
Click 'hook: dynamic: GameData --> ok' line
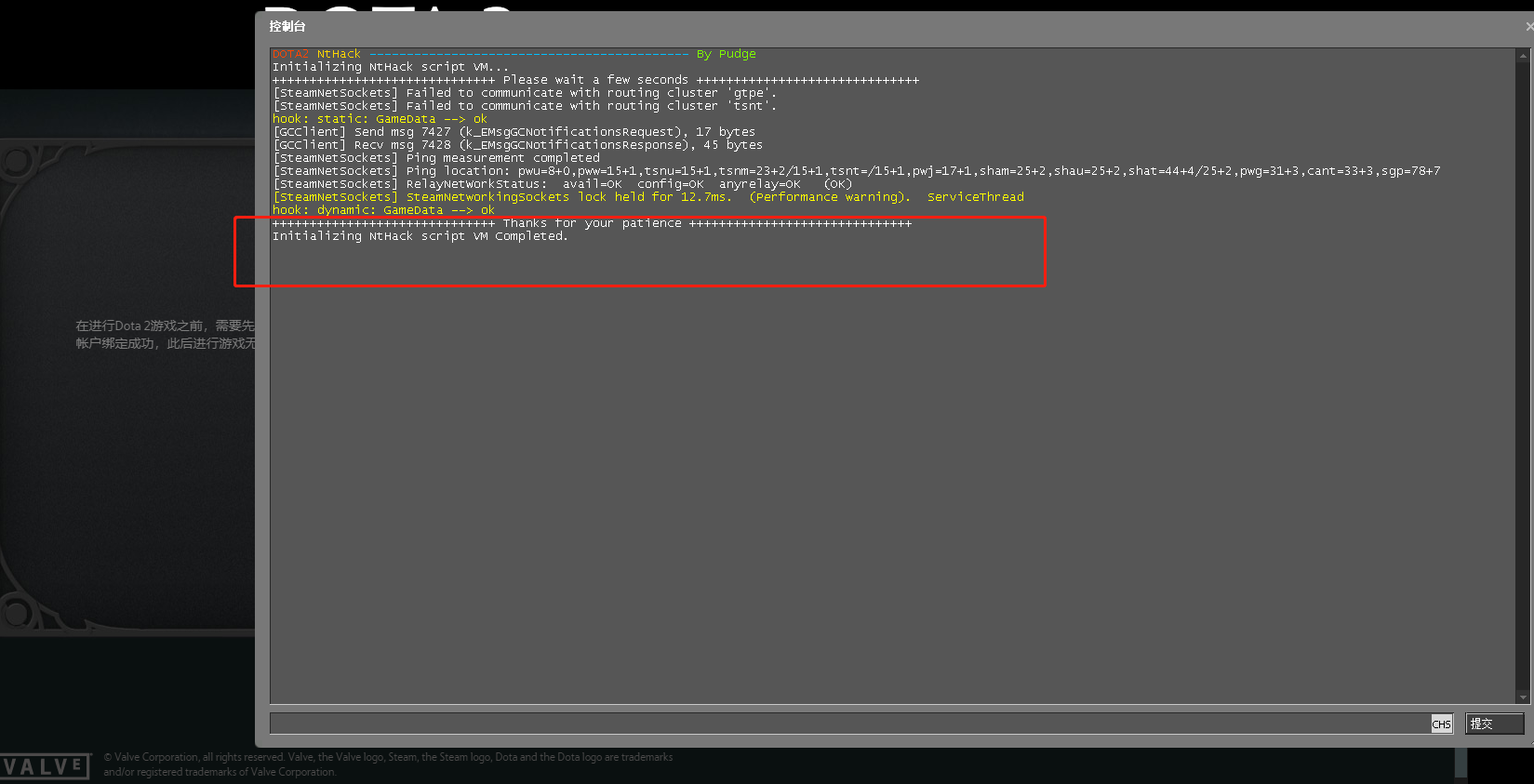coord(383,210)
